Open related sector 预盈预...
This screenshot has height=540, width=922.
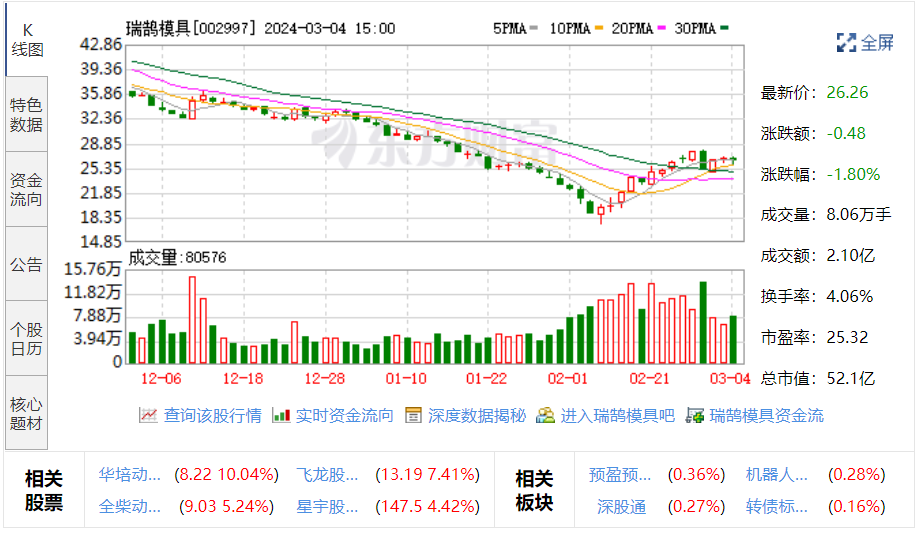pos(620,474)
